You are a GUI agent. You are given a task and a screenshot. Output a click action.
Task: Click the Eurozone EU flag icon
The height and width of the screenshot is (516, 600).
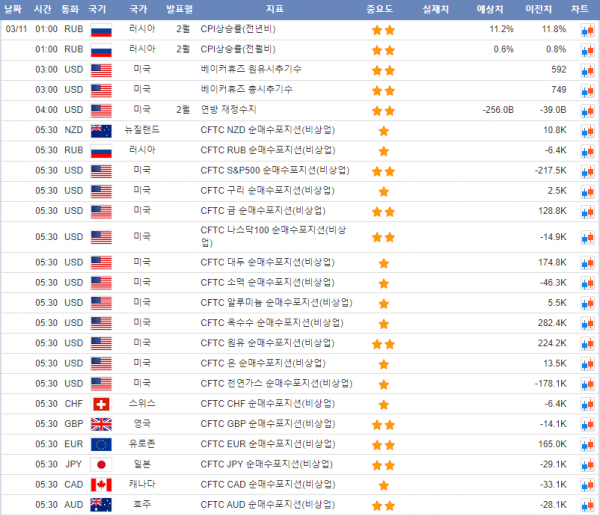101,444
